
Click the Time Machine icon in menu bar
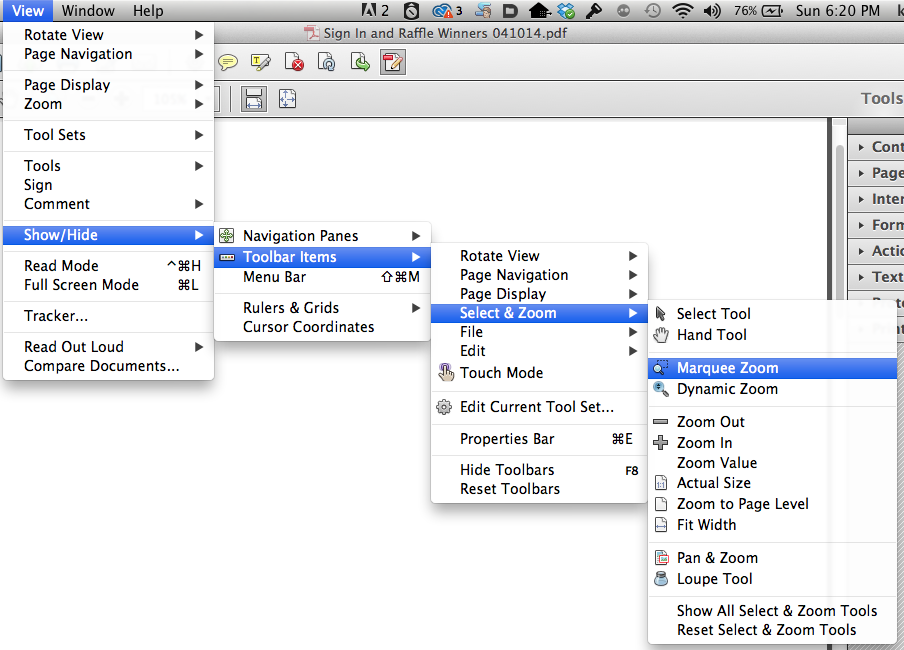[x=653, y=10]
